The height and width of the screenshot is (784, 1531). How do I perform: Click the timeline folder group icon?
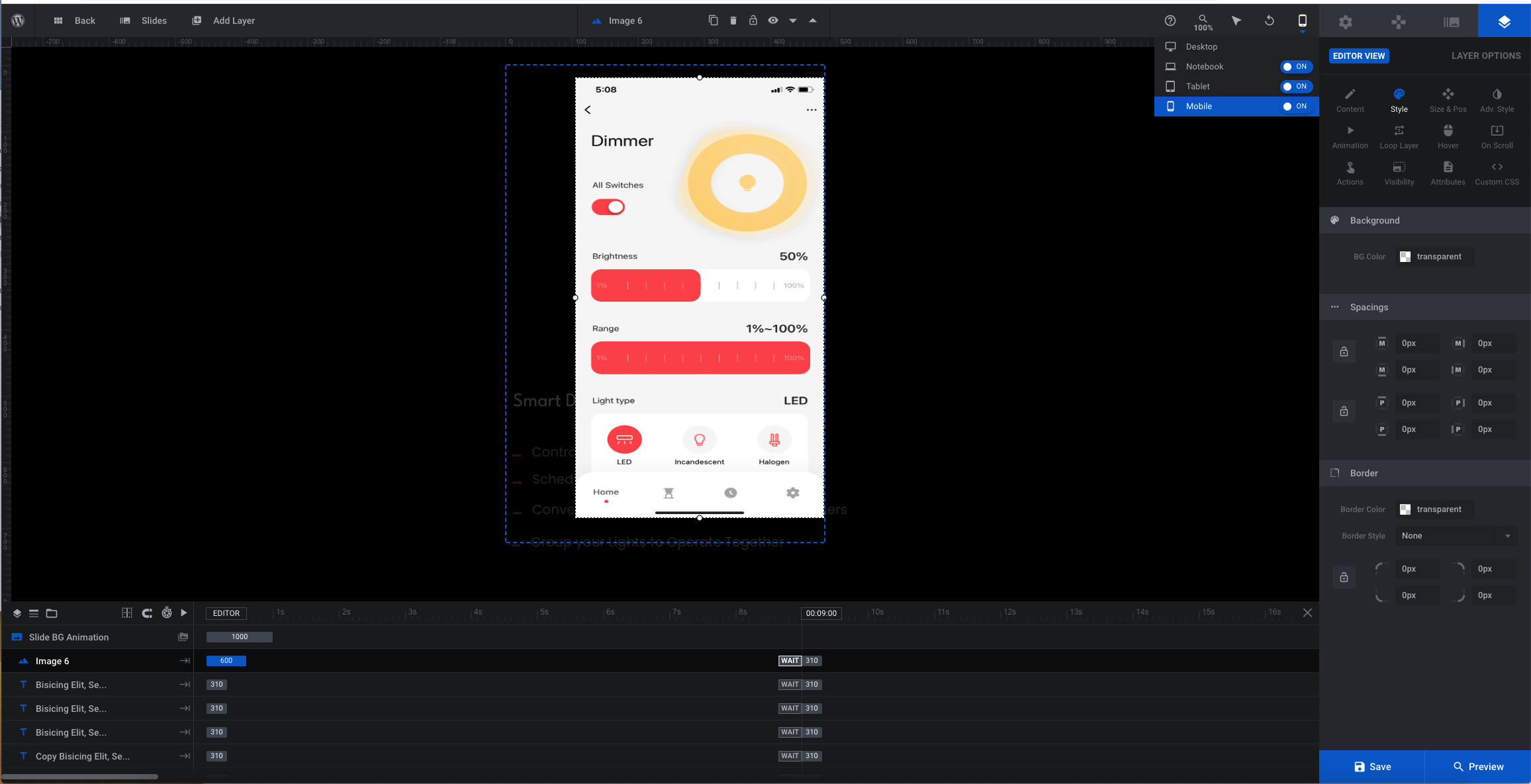click(x=52, y=613)
